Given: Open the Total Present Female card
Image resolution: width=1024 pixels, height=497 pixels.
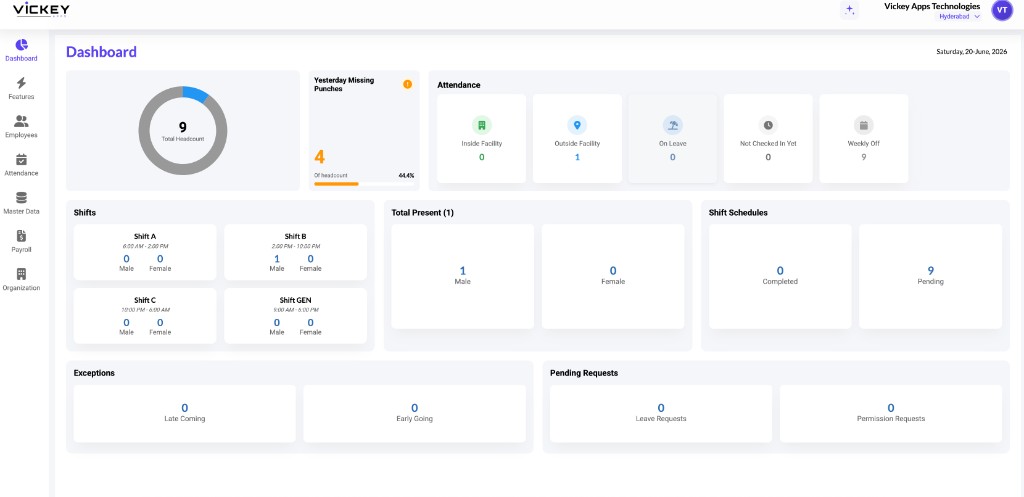Looking at the screenshot, I should (x=613, y=276).
